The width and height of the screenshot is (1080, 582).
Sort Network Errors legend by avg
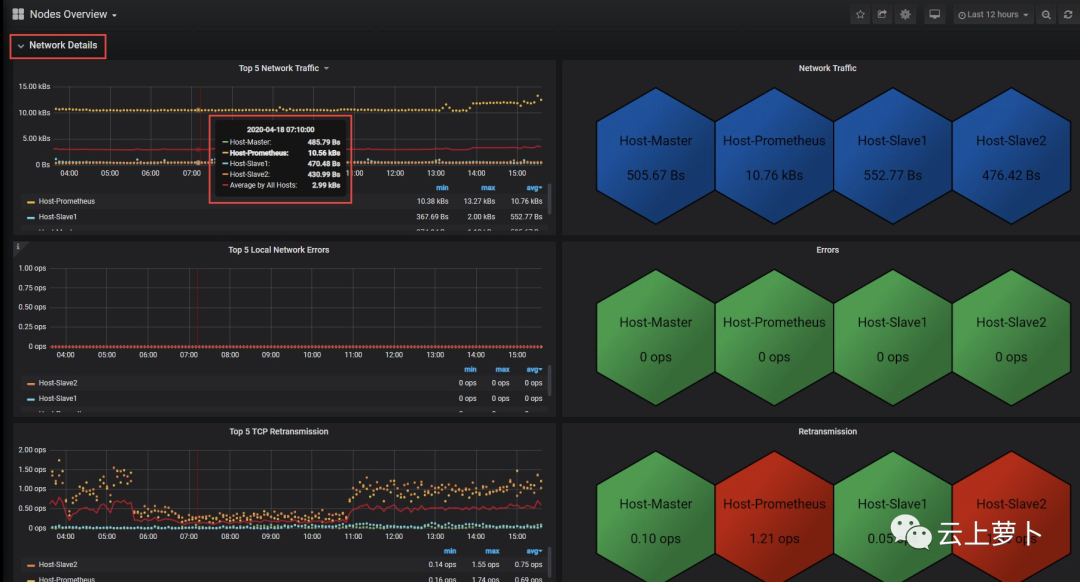534,370
